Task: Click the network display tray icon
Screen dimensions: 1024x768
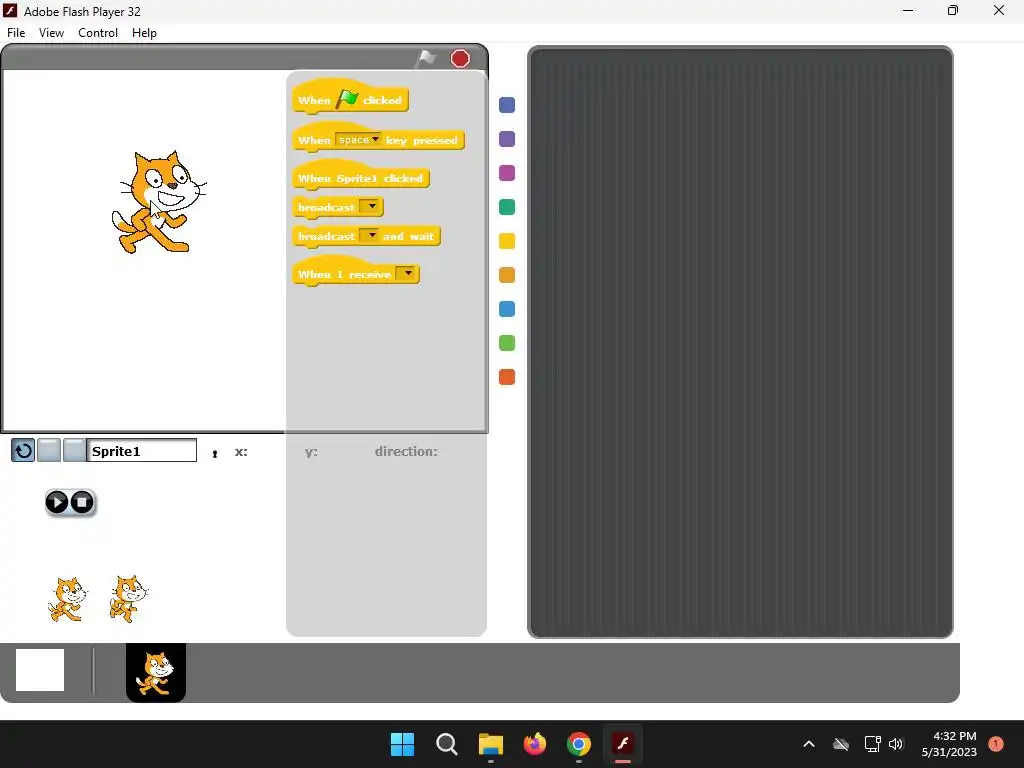Action: pyautogui.click(x=872, y=744)
